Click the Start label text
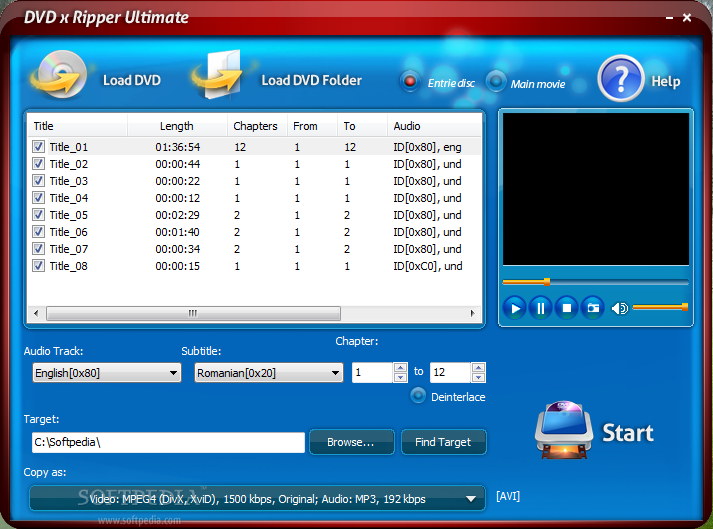This screenshot has width=713, height=529. pos(628,433)
